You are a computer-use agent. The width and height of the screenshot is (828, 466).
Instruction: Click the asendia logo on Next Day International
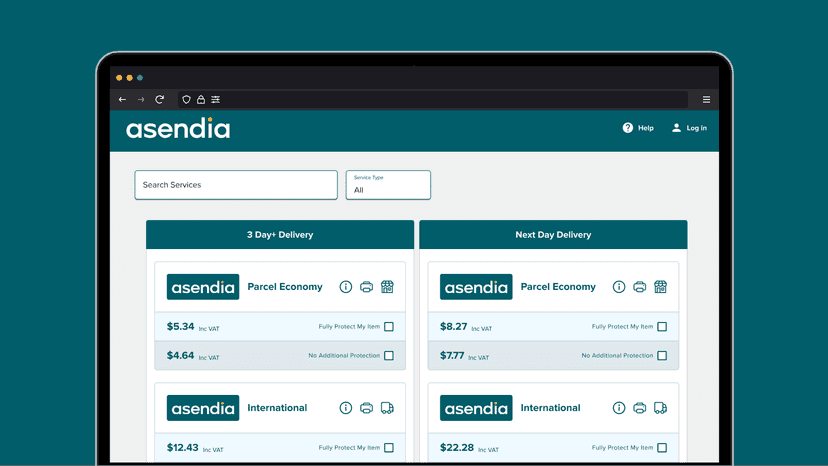476,408
